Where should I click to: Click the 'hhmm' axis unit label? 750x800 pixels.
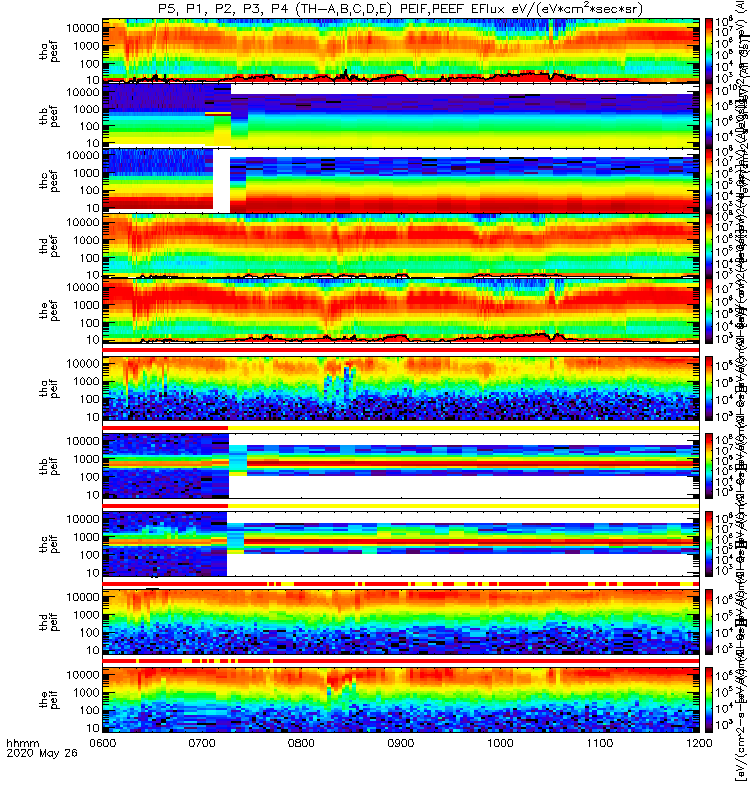click(x=23, y=743)
